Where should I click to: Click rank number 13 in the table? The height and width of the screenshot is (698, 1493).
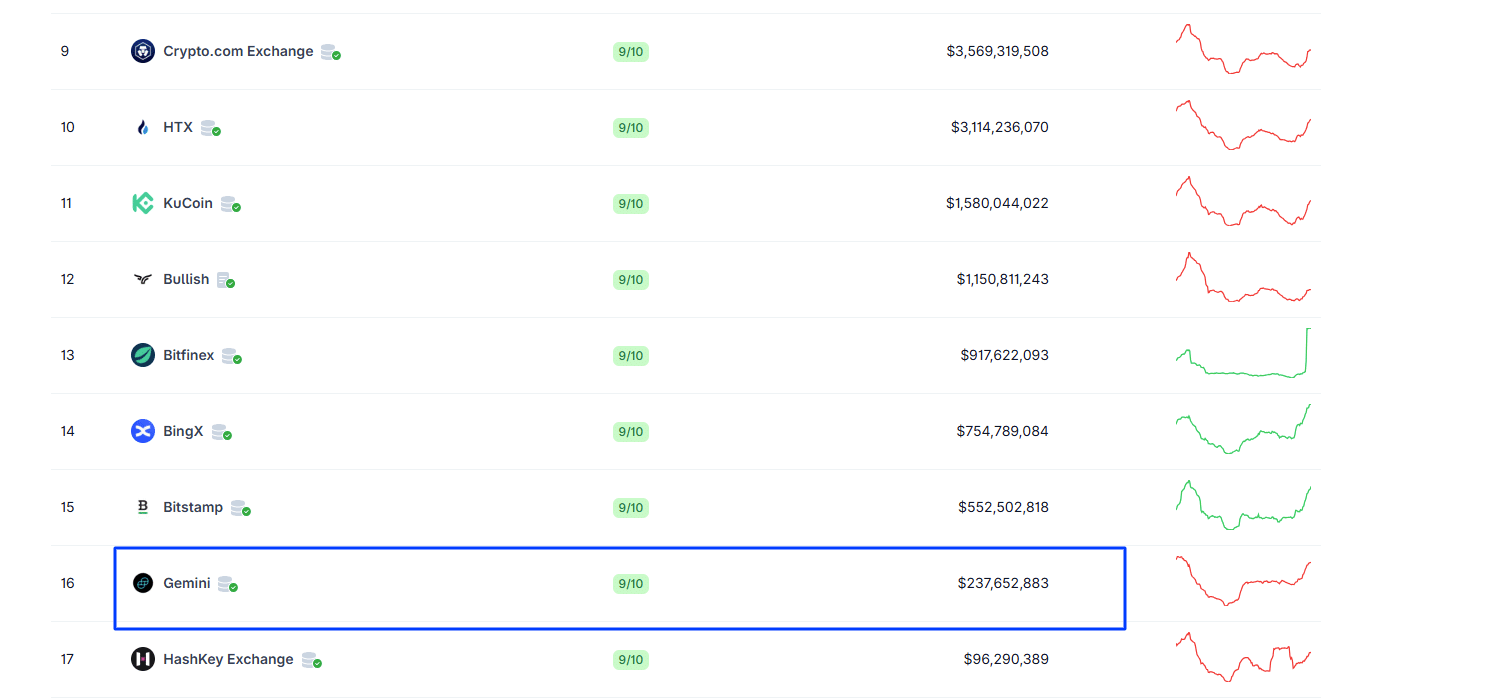[67, 355]
